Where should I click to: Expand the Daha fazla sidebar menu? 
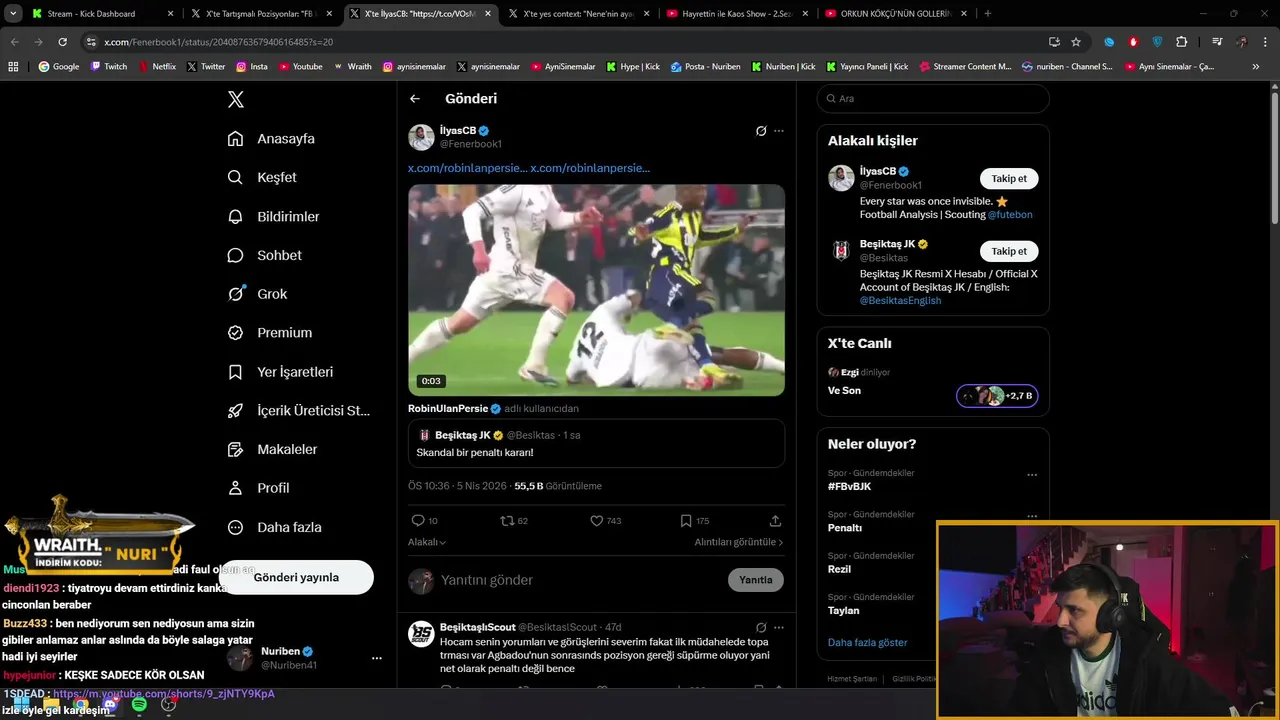275,527
